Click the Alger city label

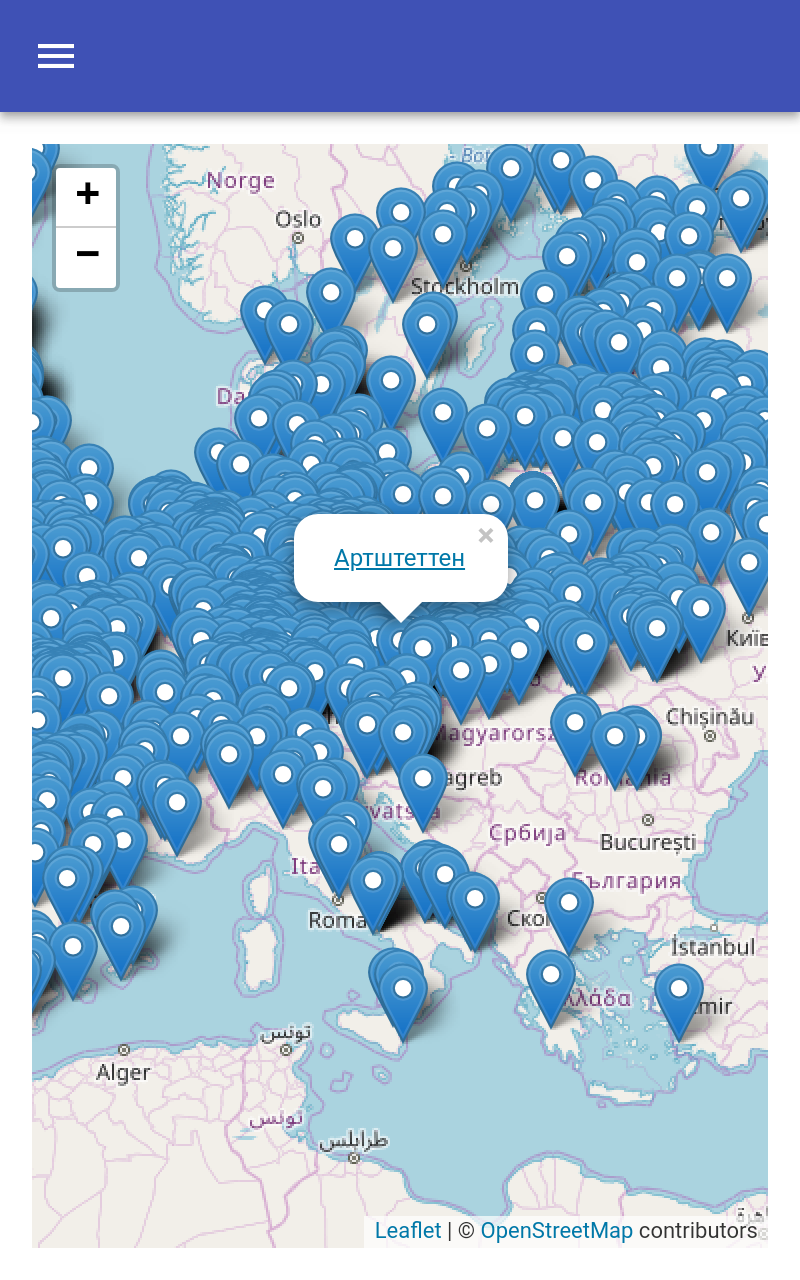pyautogui.click(x=123, y=1073)
